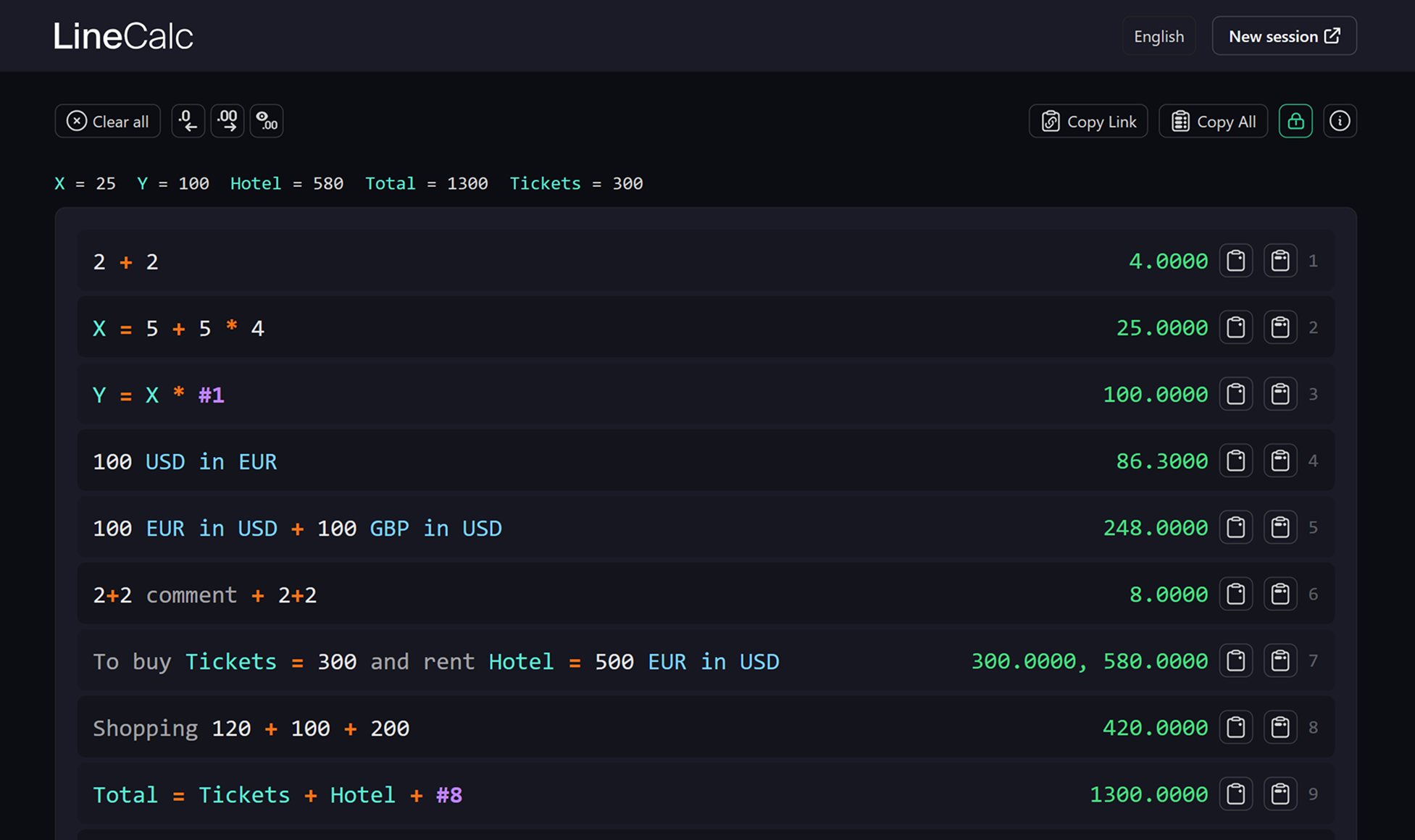Copy result of line 1 with first clipboard icon
This screenshot has width=1415, height=840.
(x=1236, y=261)
